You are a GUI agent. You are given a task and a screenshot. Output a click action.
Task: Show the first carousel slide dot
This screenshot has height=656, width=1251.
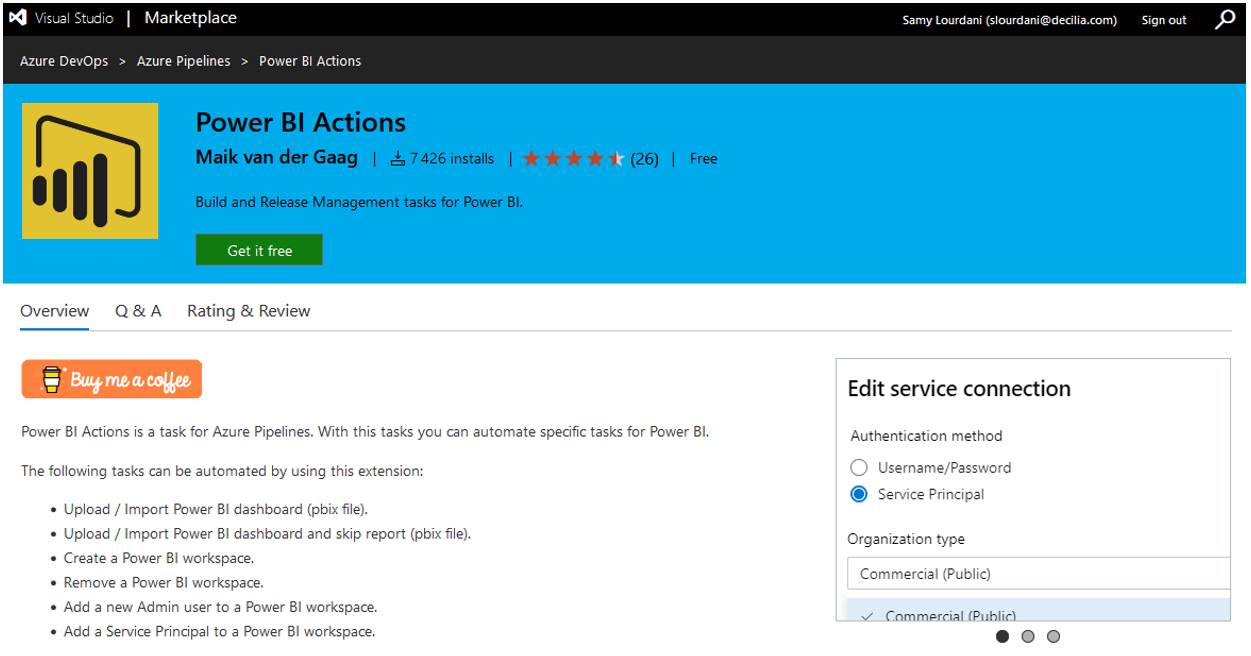click(1002, 636)
